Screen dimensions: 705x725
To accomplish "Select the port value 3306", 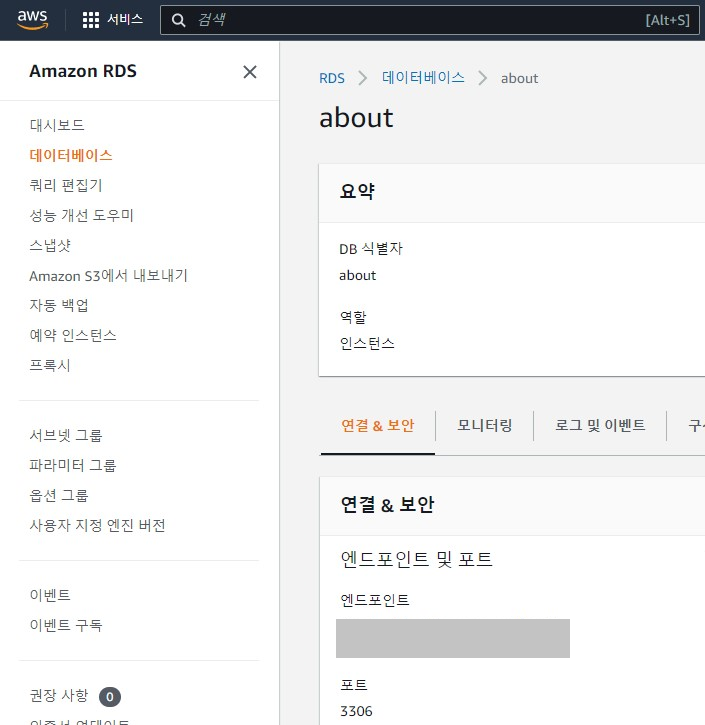I will pyautogui.click(x=356, y=711).
